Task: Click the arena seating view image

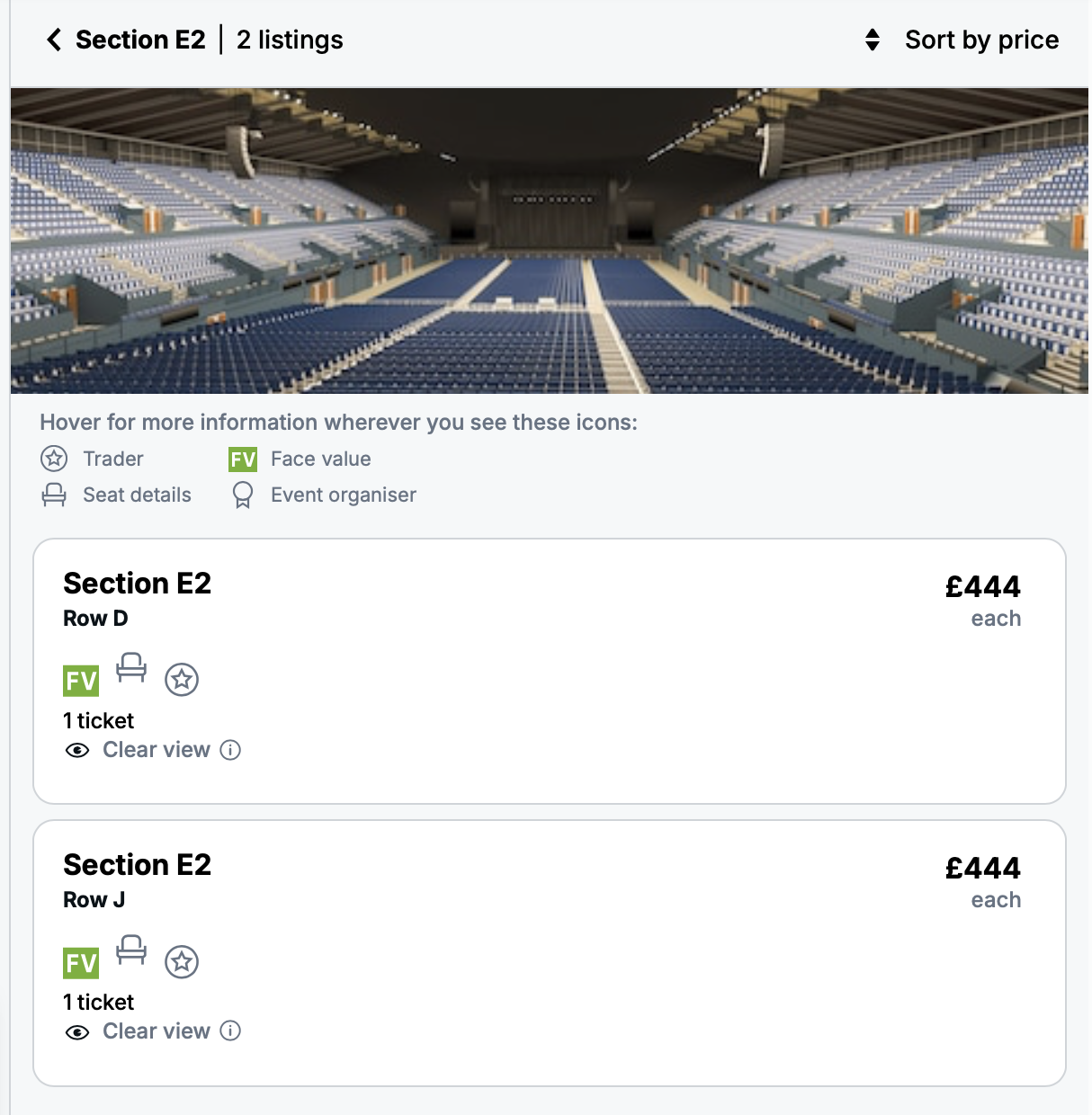Action: tap(549, 241)
